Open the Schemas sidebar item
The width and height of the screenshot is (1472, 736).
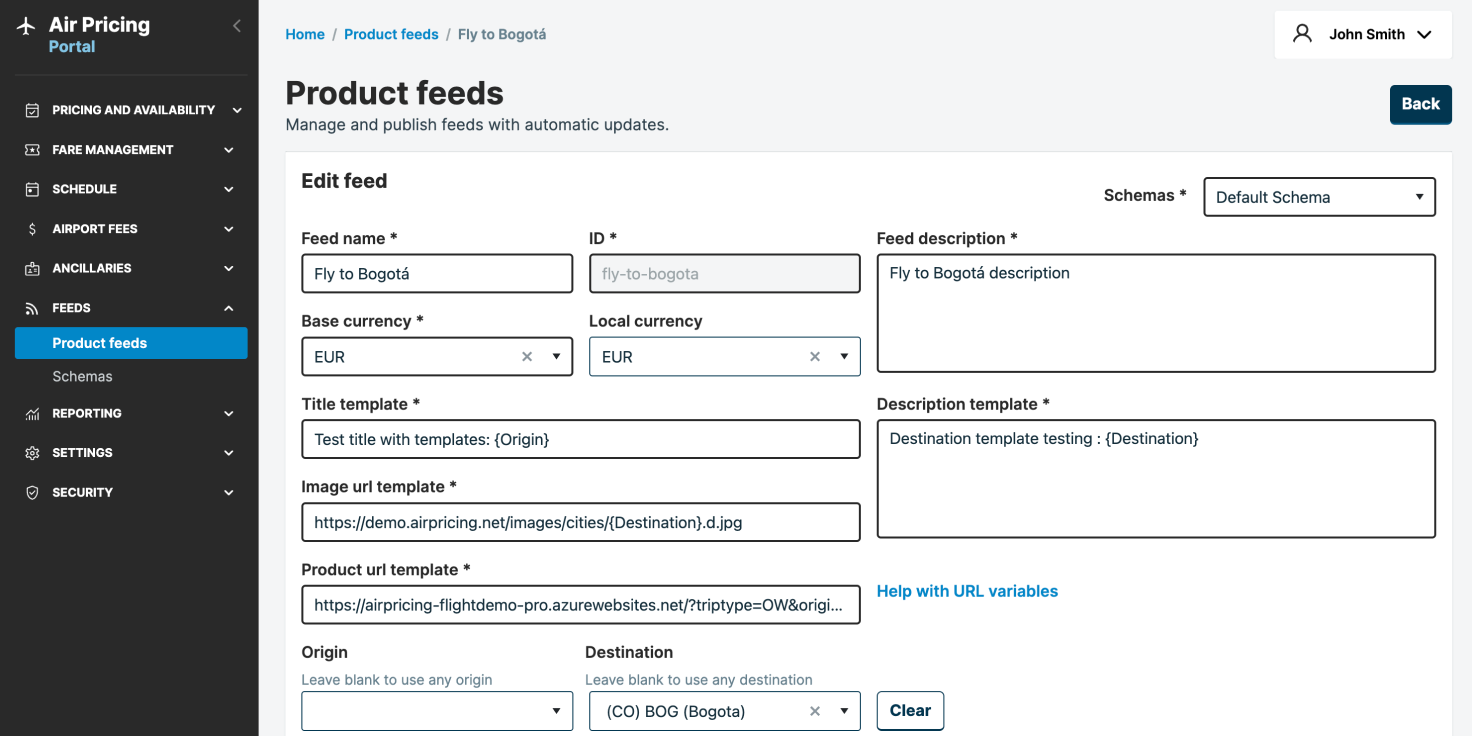[x=82, y=377]
